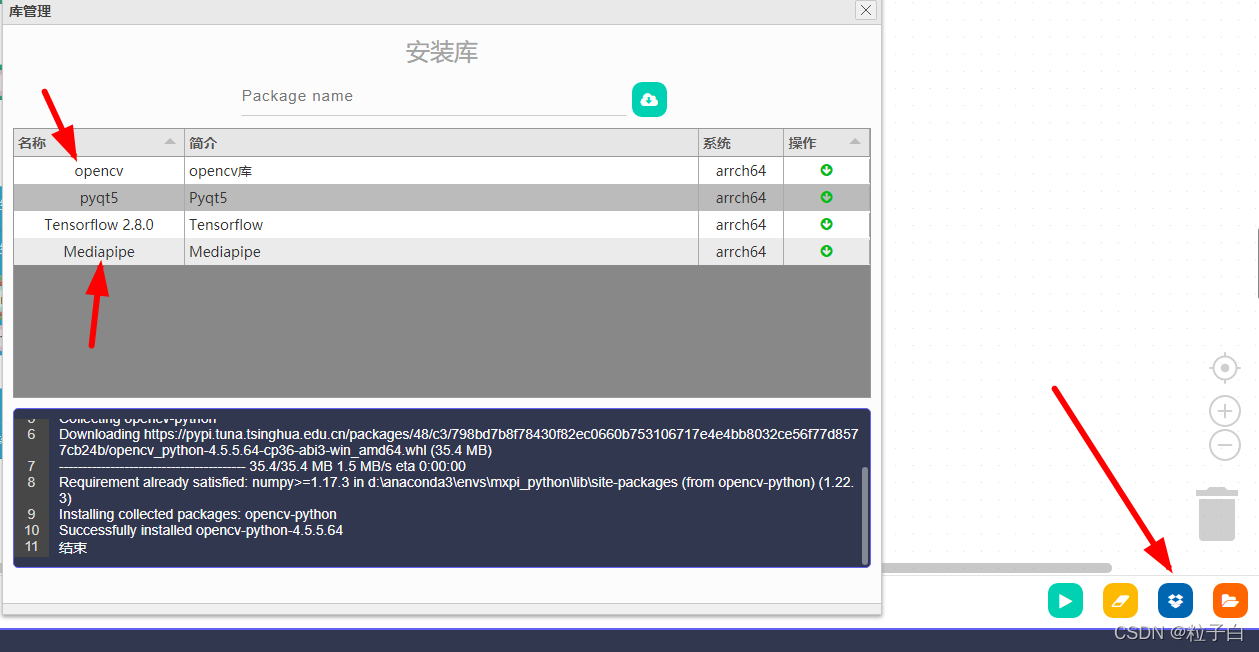Click the canvas horizontal scrollbar
This screenshot has height=652, width=1259.
tap(997, 568)
